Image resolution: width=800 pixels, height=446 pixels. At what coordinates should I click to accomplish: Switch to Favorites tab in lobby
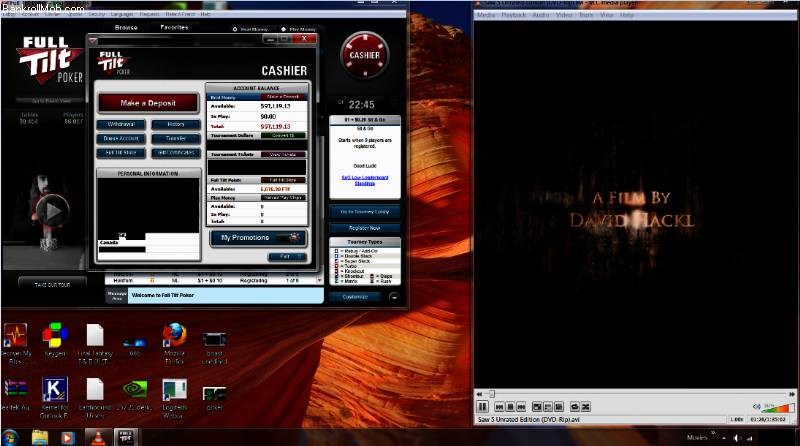174,28
